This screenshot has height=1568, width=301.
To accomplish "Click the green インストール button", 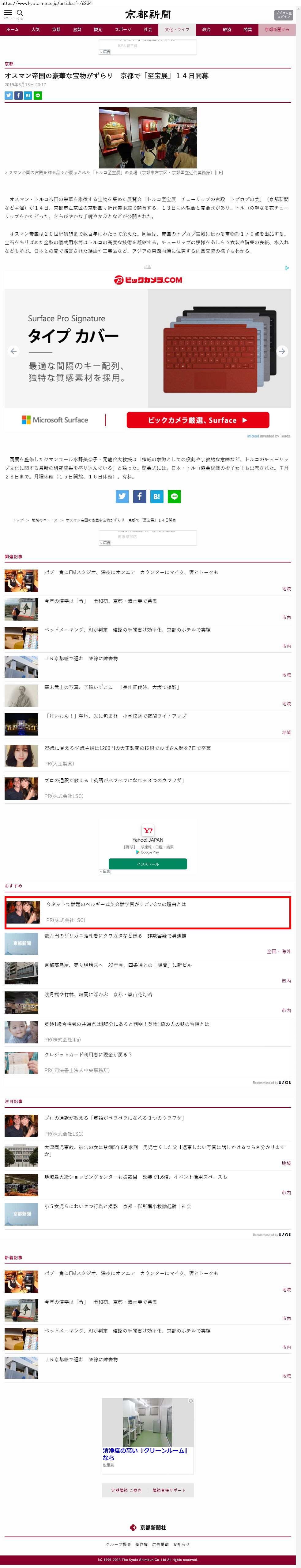I will coord(148,864).
